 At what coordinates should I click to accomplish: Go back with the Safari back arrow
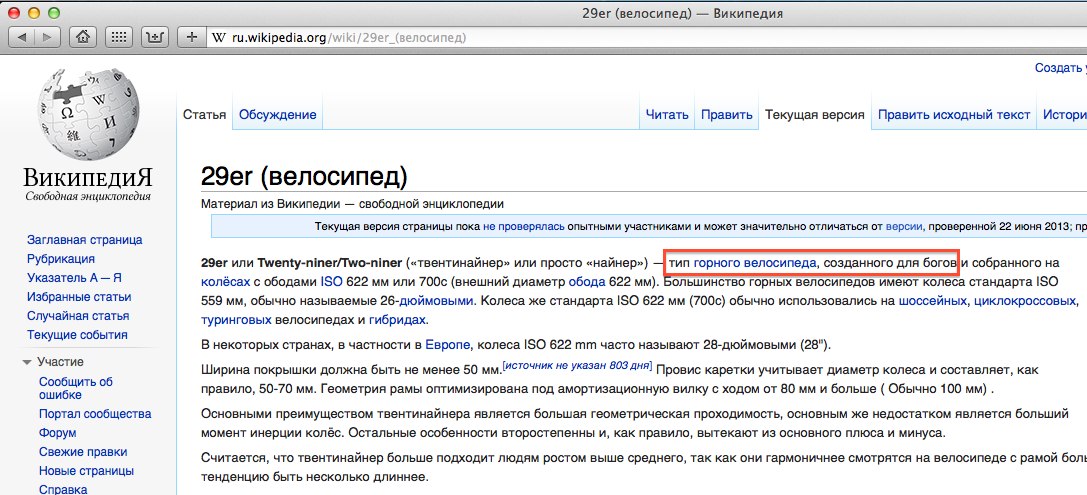pos(23,37)
